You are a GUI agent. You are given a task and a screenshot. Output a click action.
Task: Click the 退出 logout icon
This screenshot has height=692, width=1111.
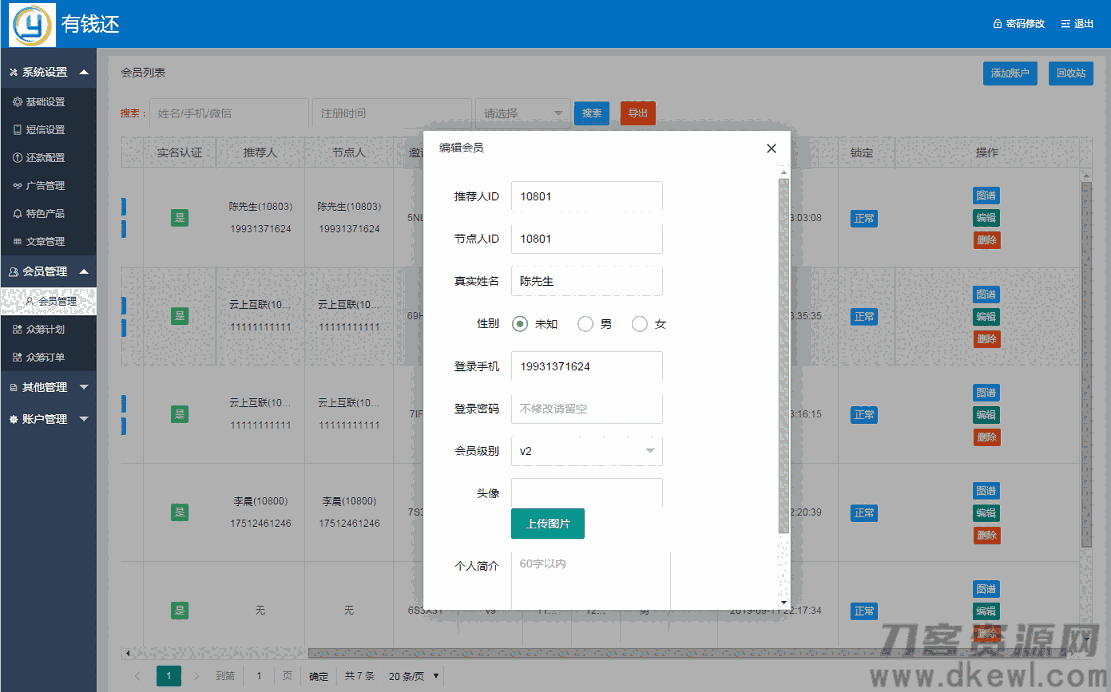click(x=1064, y=24)
